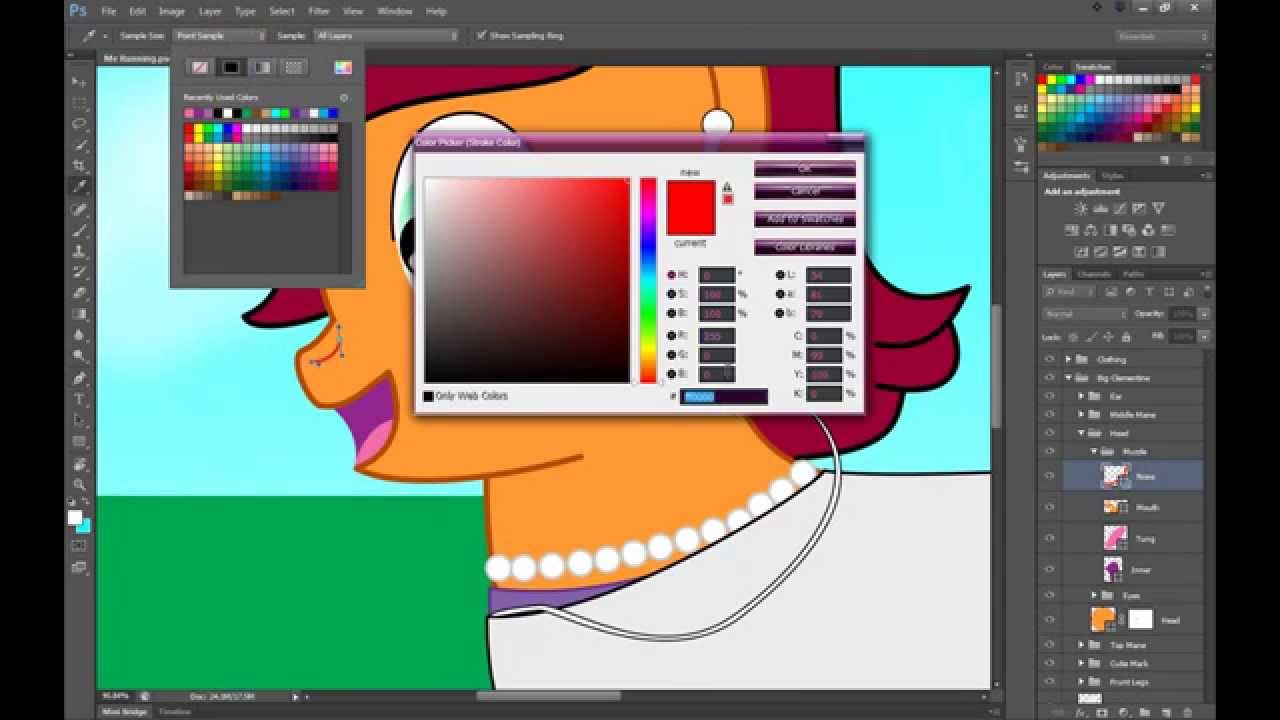The height and width of the screenshot is (720, 1280).
Task: Expand the Eyes layer group
Action: (1095, 595)
